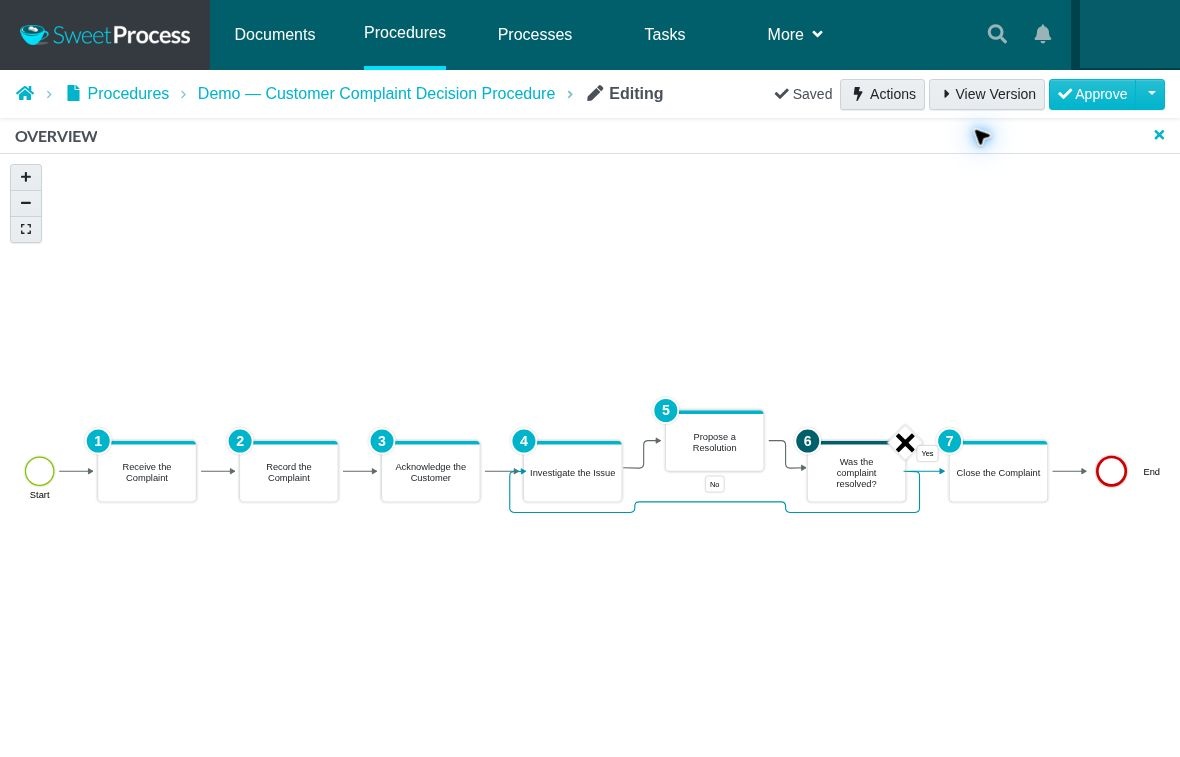Select Record the Complaint step box

[289, 472]
